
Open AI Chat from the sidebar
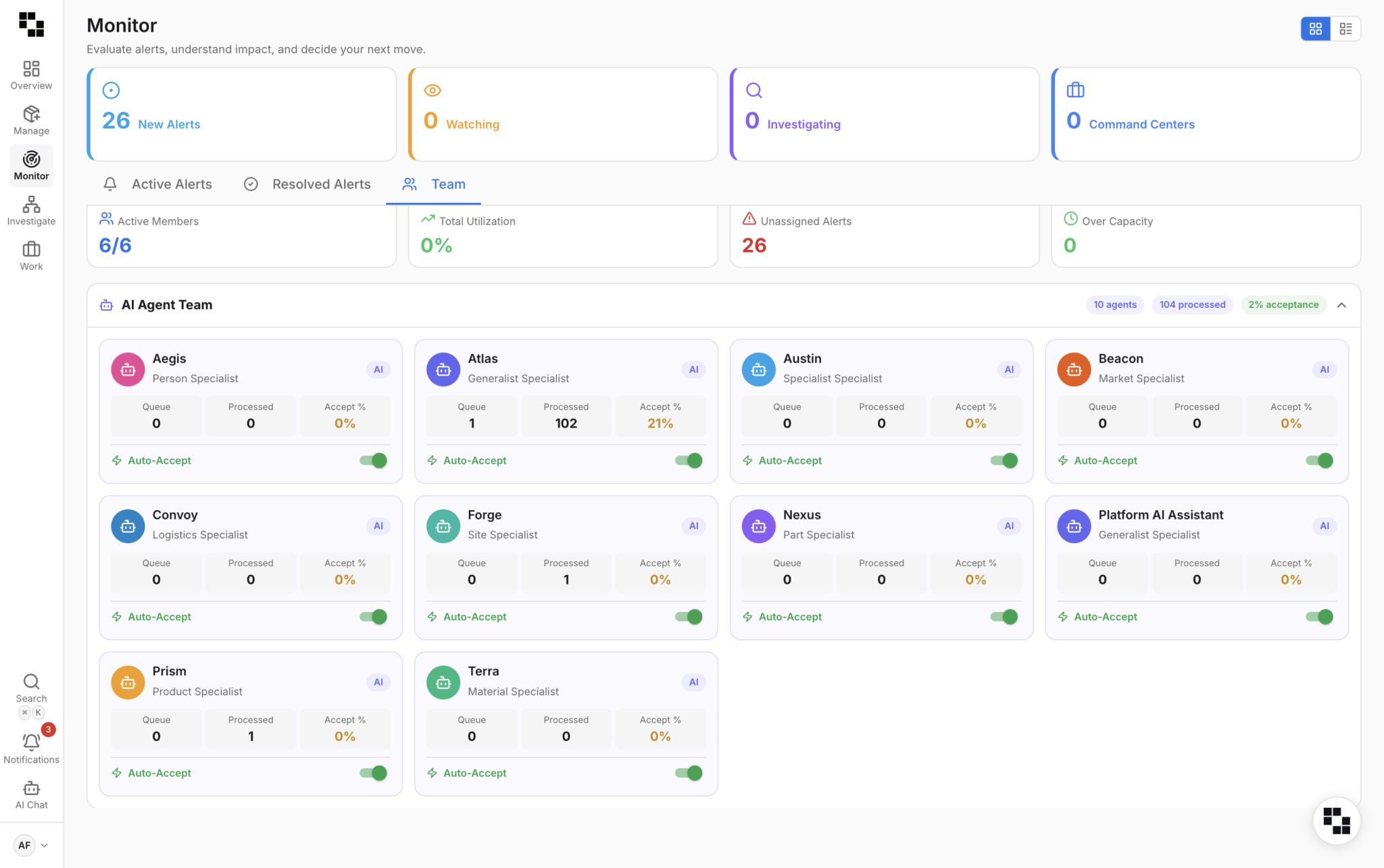coord(31,795)
